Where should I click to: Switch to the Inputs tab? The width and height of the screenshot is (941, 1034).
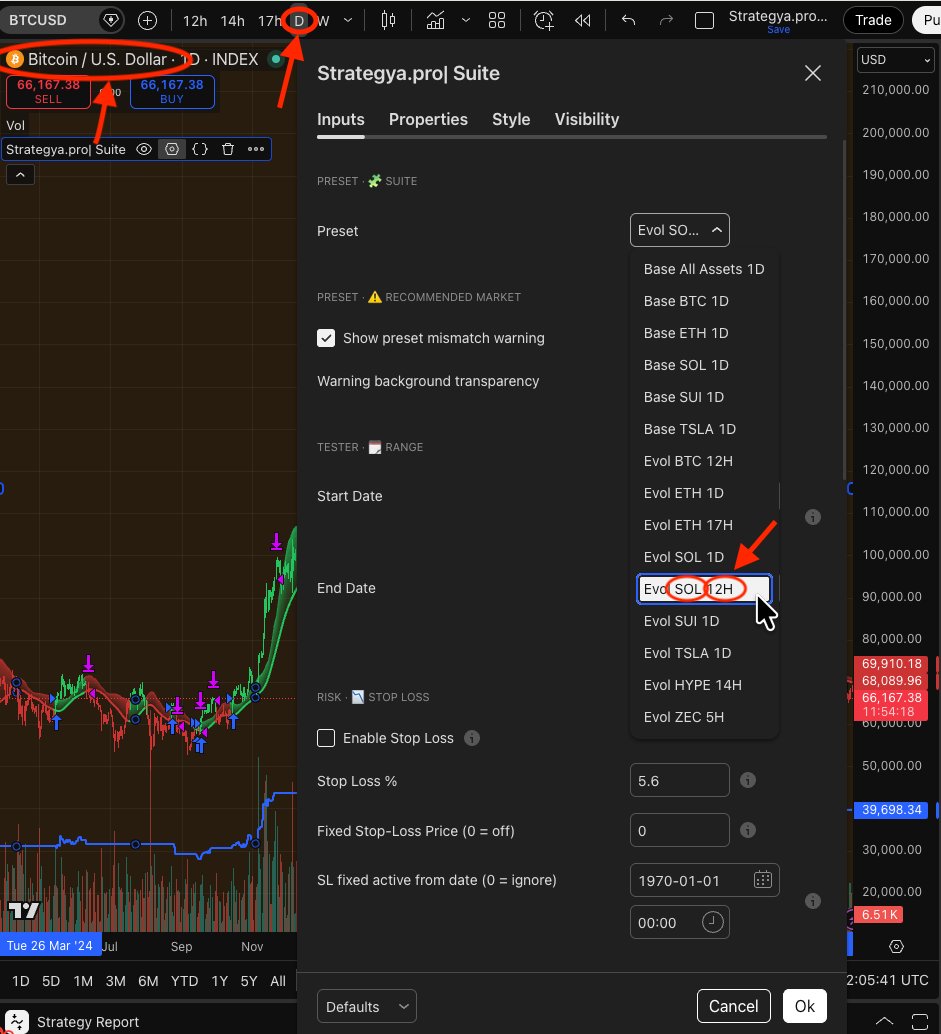pyautogui.click(x=340, y=119)
